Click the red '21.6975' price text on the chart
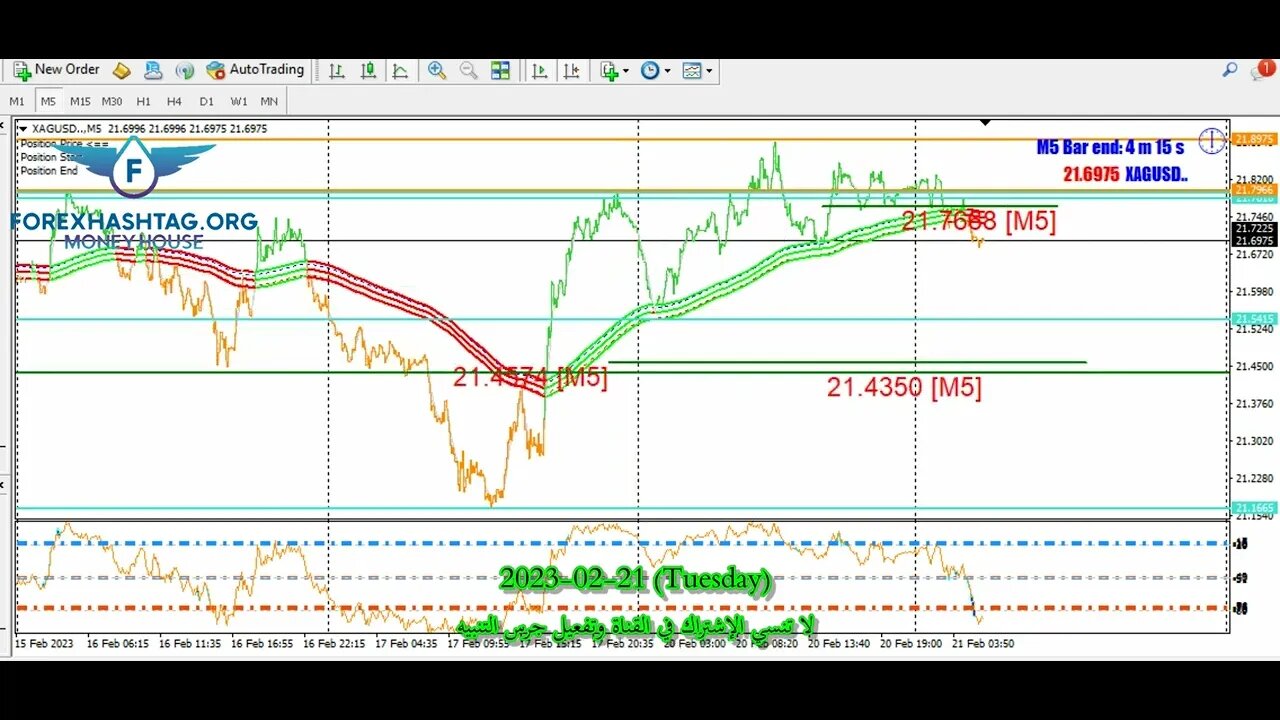1280x720 pixels. click(1090, 174)
